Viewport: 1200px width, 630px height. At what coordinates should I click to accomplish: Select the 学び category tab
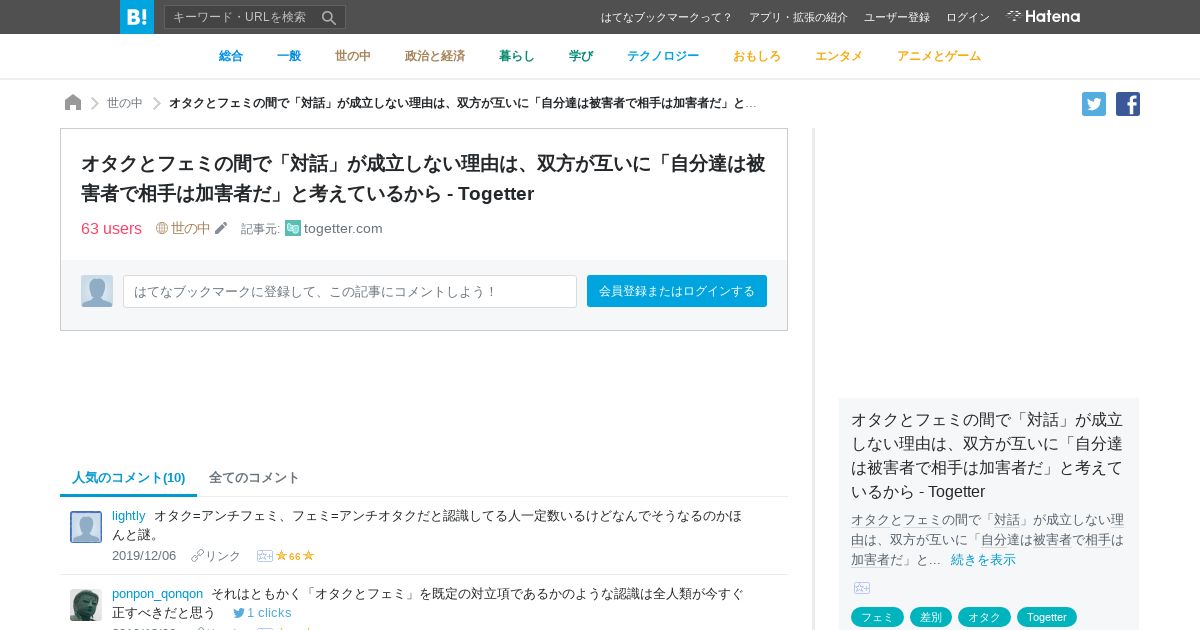click(x=581, y=56)
